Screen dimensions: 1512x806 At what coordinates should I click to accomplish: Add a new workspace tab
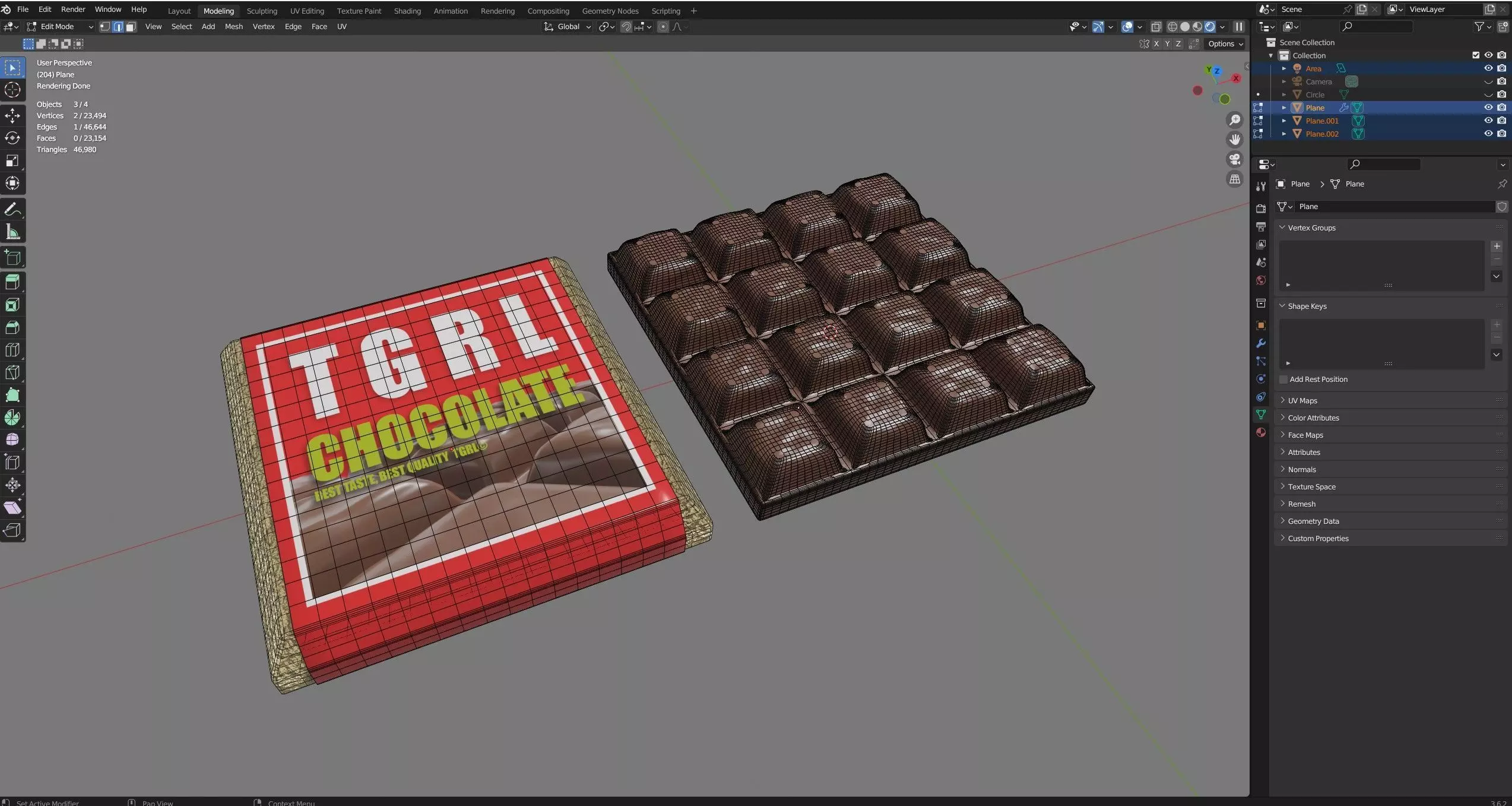tap(693, 11)
